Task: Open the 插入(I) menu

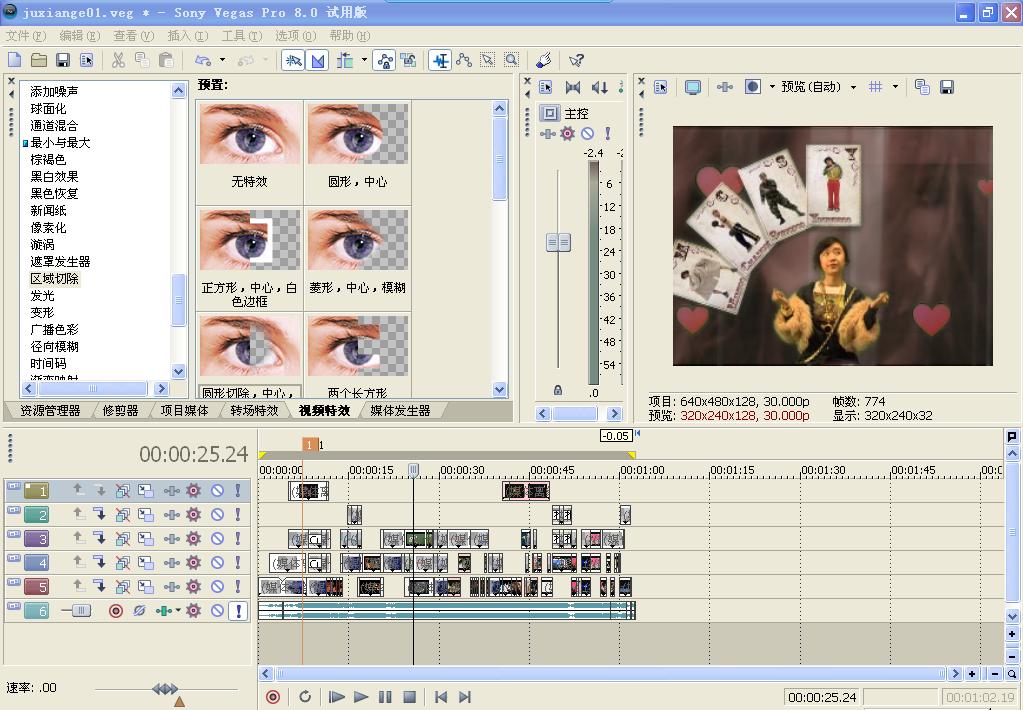Action: pos(187,36)
